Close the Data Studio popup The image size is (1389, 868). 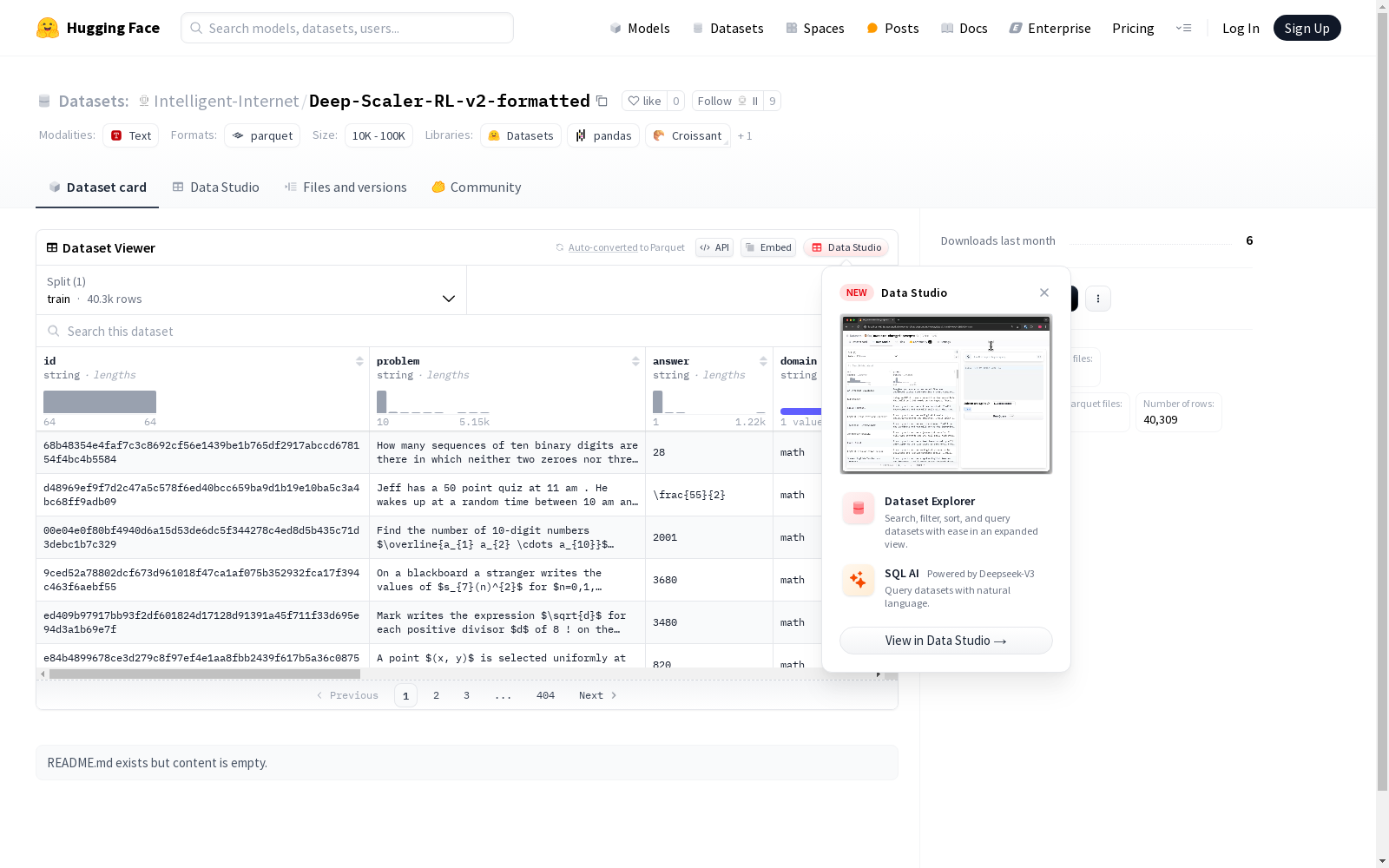click(x=1044, y=293)
